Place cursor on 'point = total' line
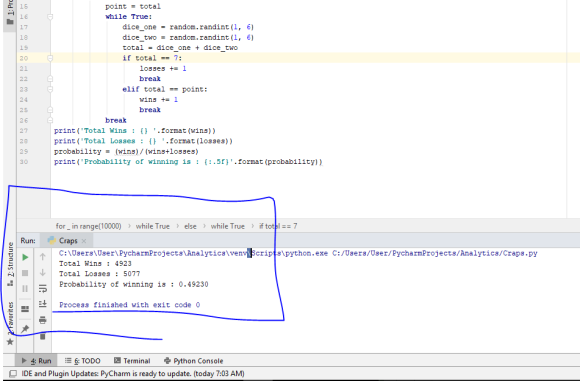Screen dimensions: 580x381 tap(133, 6)
